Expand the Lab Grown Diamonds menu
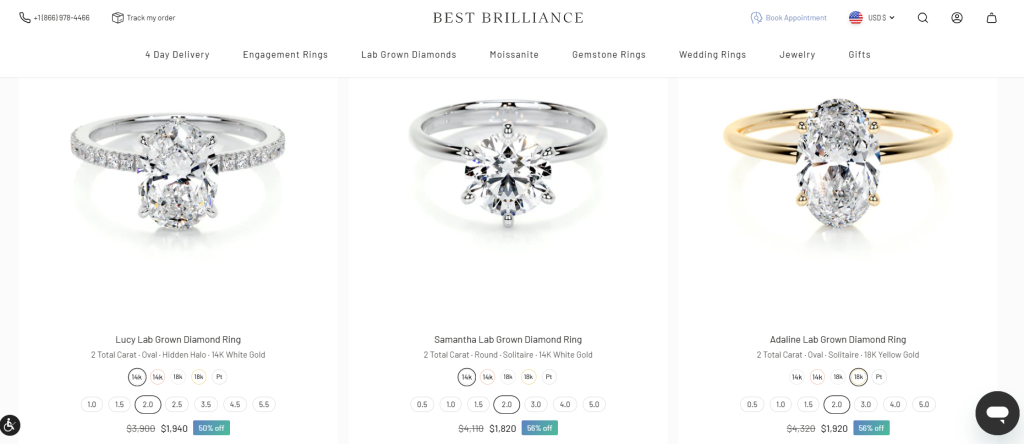Screen dimensions: 1024x444 409,55
